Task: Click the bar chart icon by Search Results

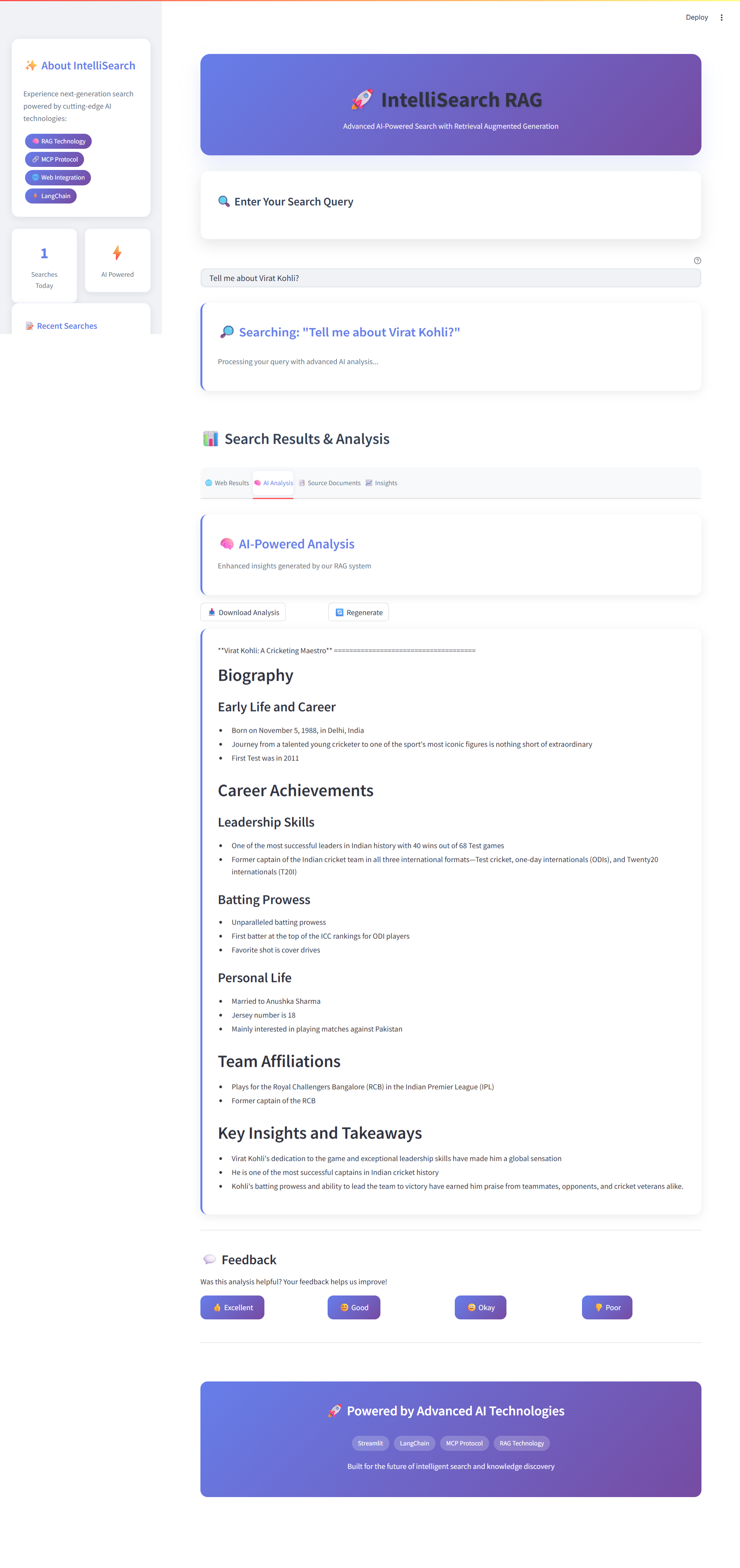Action: pyautogui.click(x=210, y=438)
